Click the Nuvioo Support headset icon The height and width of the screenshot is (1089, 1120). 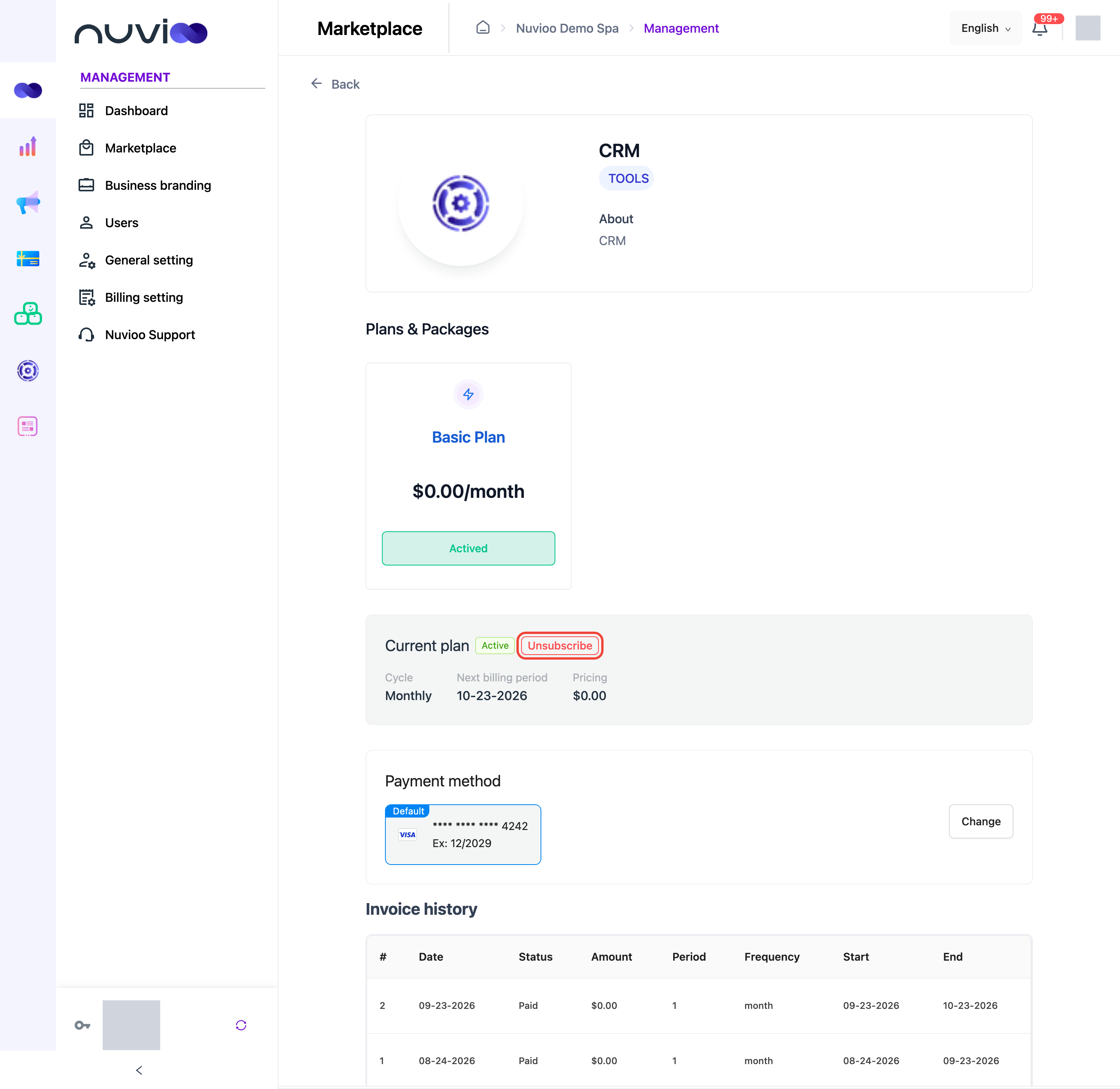coord(86,334)
